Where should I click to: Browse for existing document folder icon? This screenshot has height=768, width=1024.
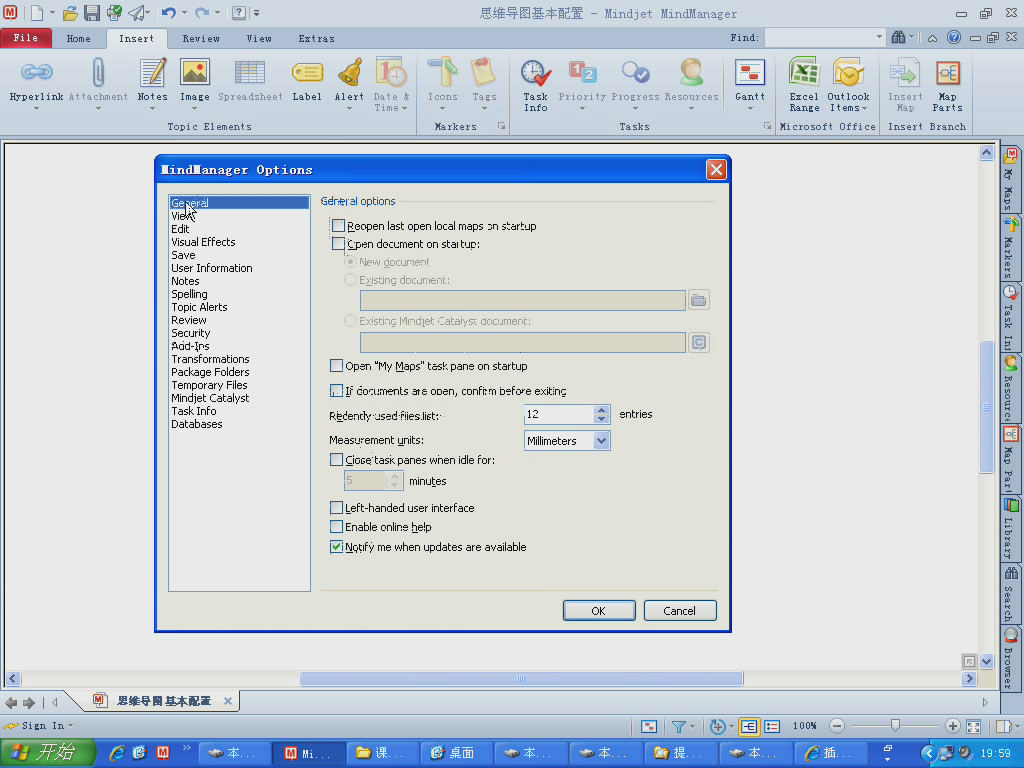[x=699, y=300]
